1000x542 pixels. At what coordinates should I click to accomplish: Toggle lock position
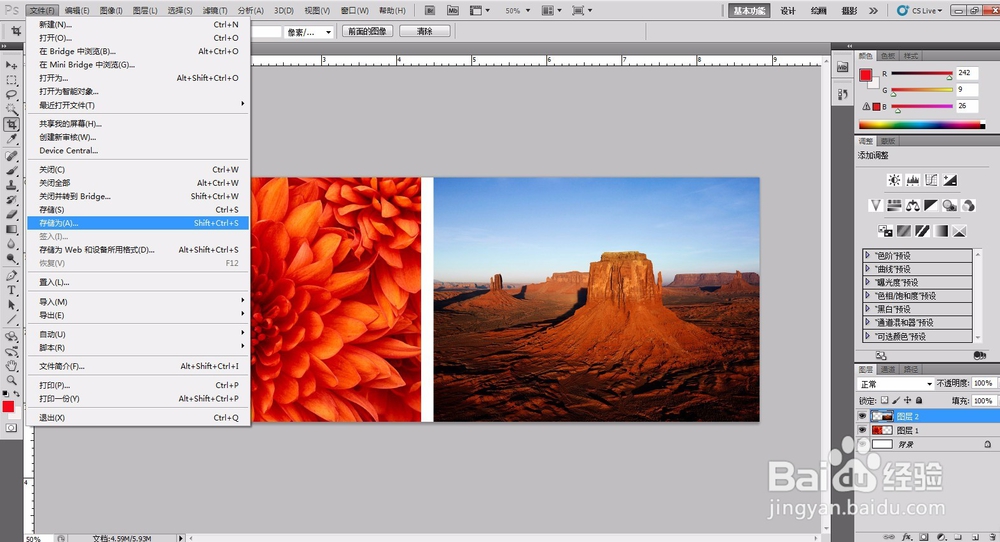[908, 400]
